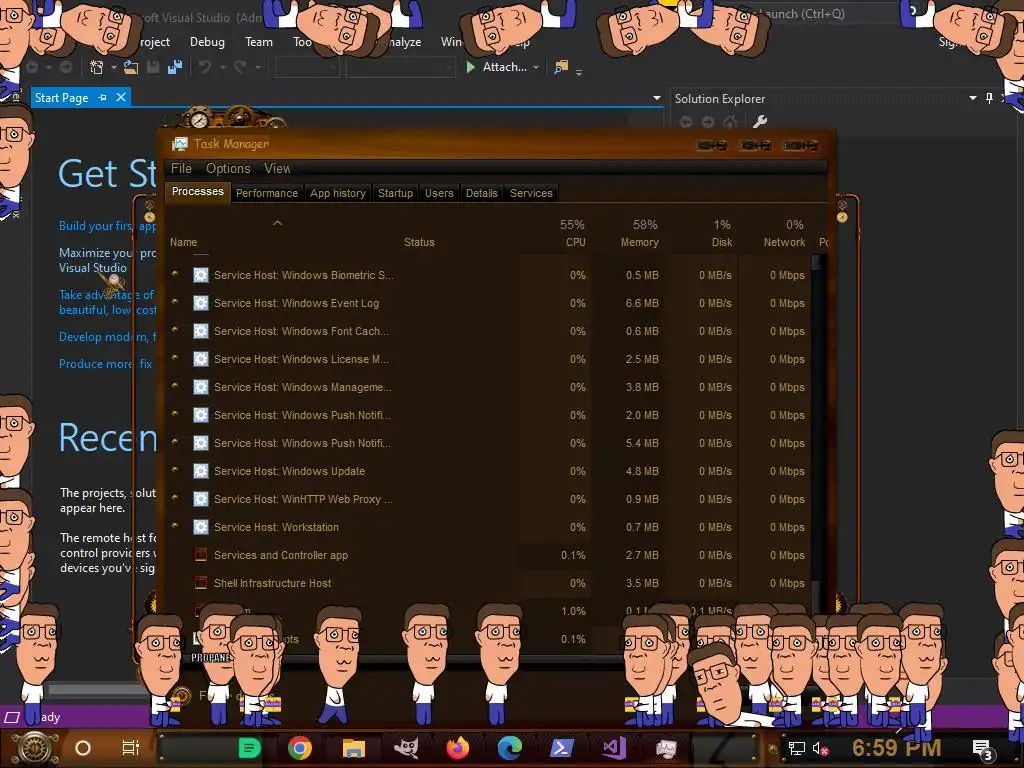The height and width of the screenshot is (768, 1024).
Task: Launch Firefox from the taskbar
Action: [x=458, y=748]
